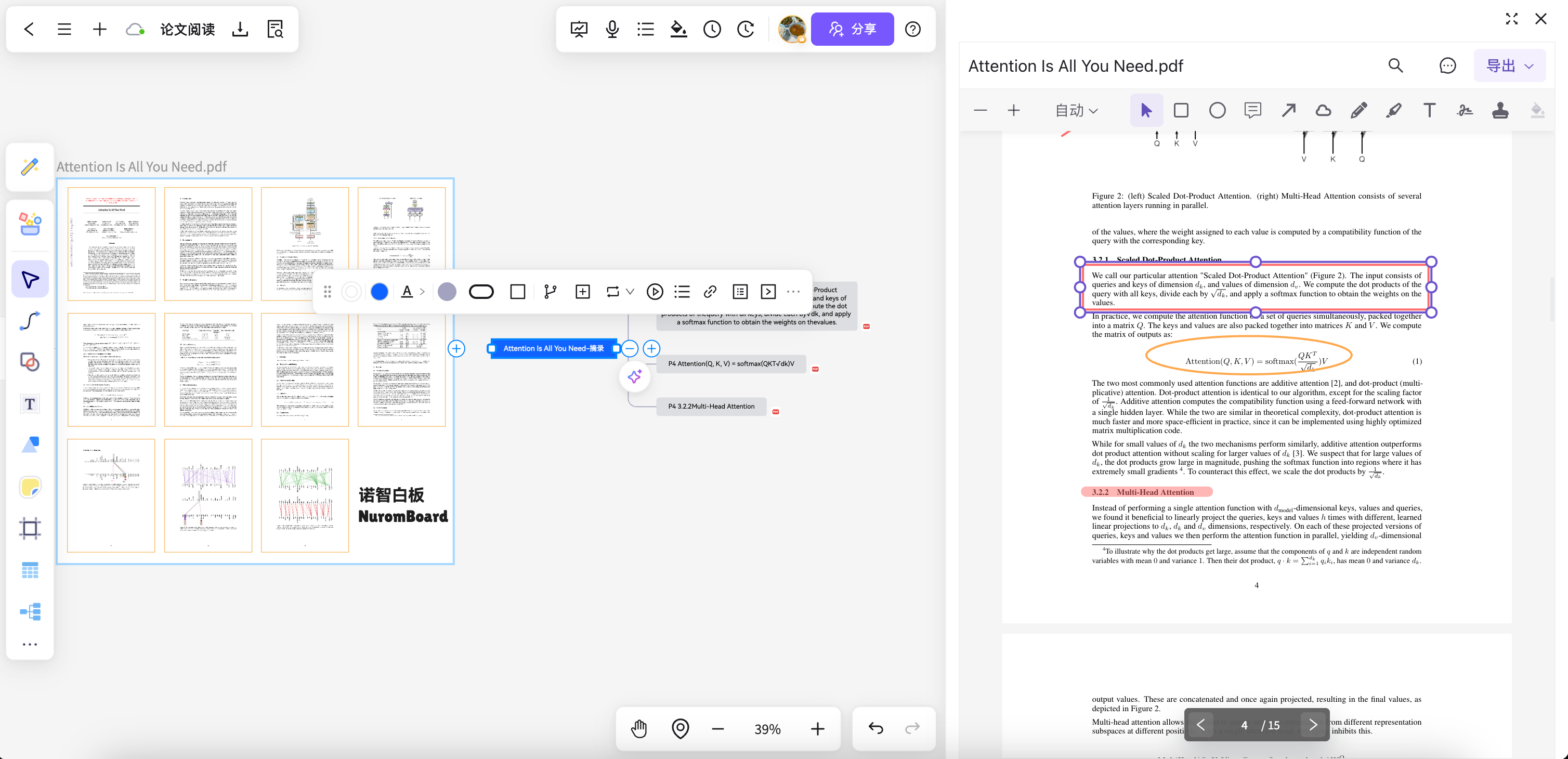
Task: Open the AI magic pen tool
Action: coord(30,167)
